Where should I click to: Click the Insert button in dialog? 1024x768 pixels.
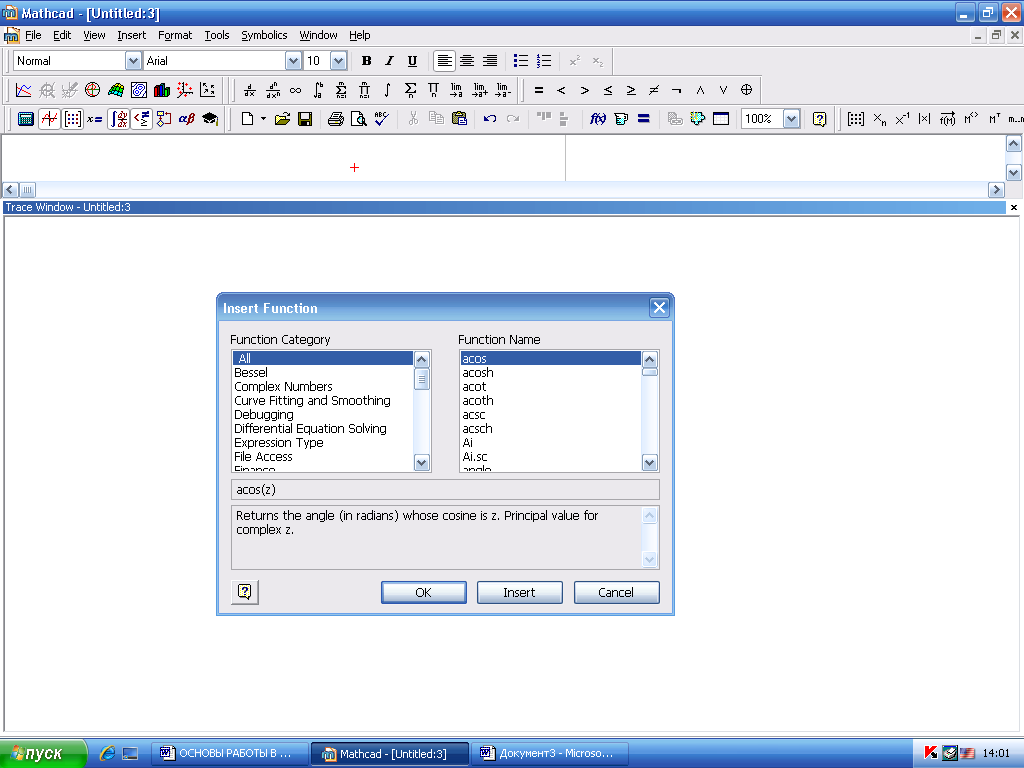click(x=519, y=592)
